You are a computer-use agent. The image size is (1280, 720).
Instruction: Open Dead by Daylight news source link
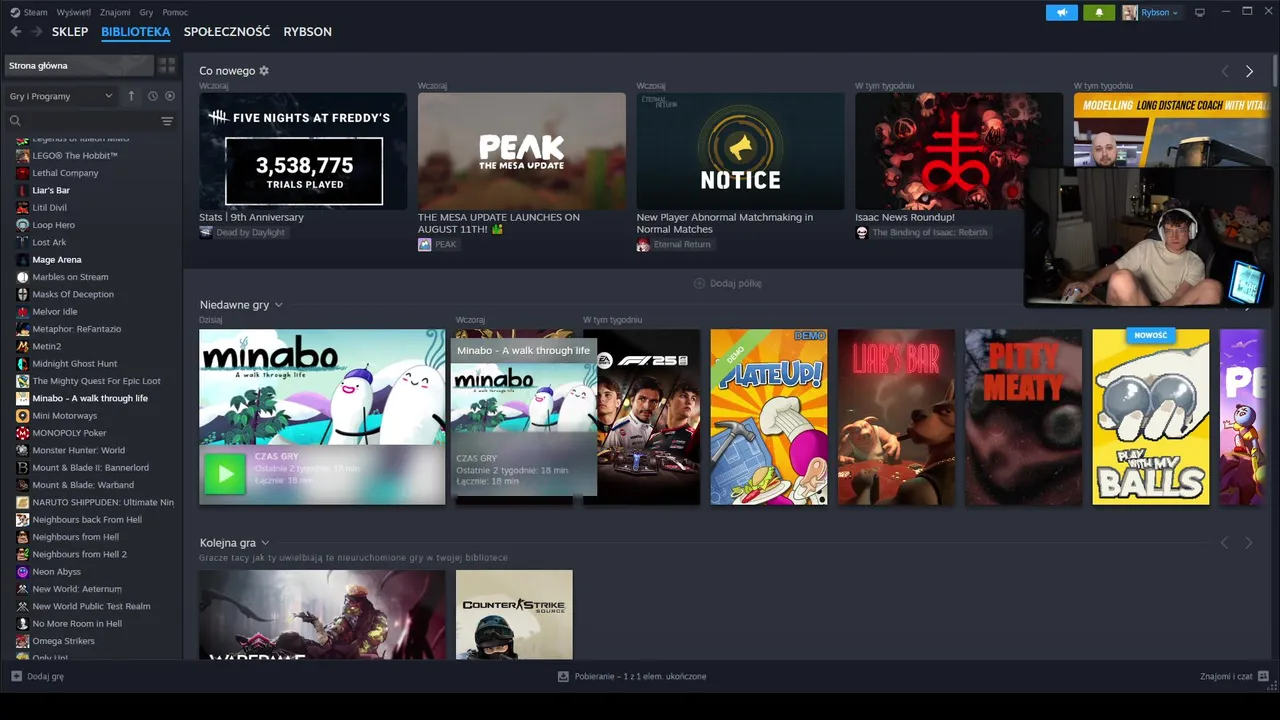click(250, 232)
